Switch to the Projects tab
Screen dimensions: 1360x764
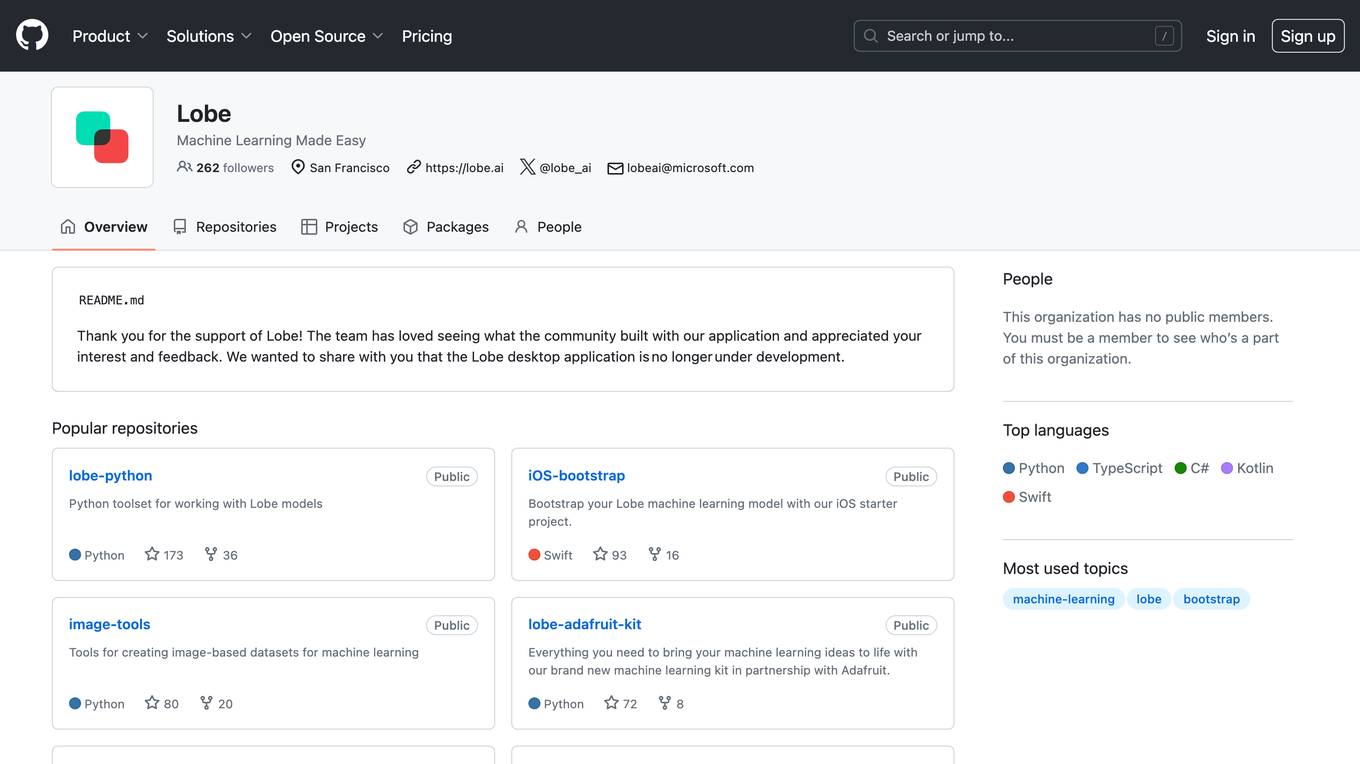tap(339, 227)
